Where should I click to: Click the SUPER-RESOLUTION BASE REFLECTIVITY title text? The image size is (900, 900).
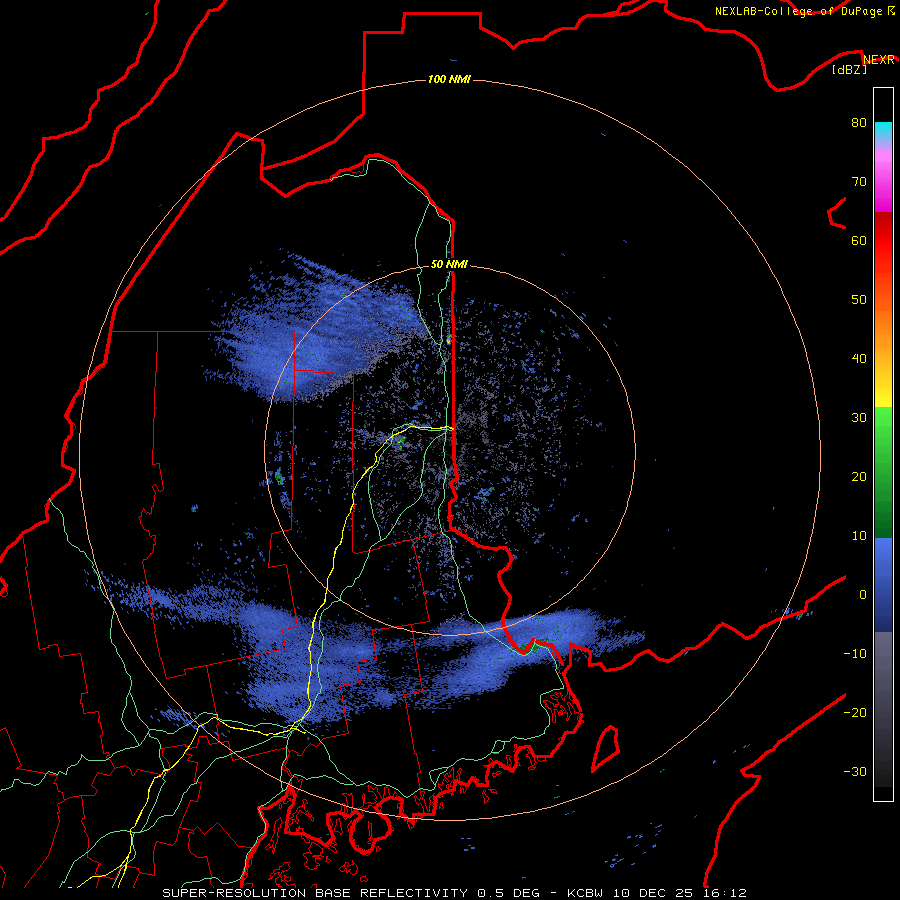coord(315,893)
